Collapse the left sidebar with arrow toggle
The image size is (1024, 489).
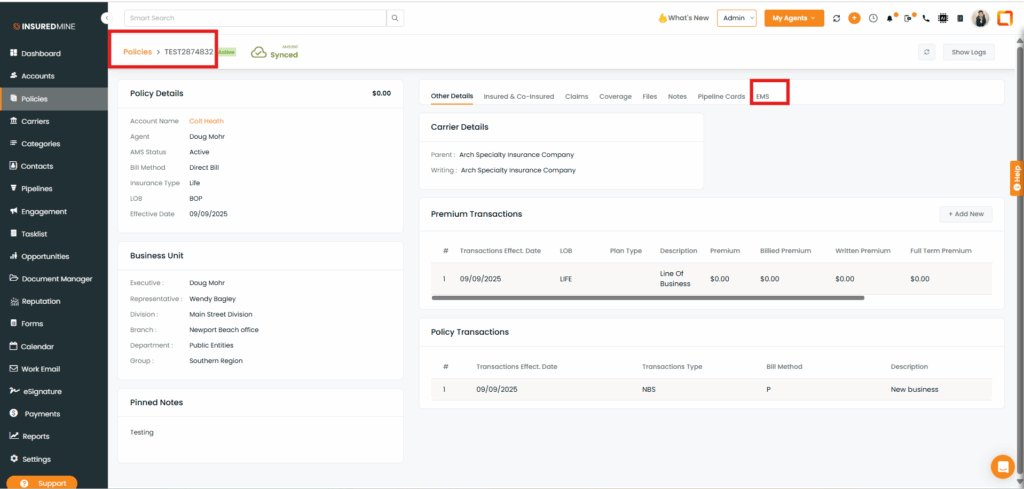(106, 18)
